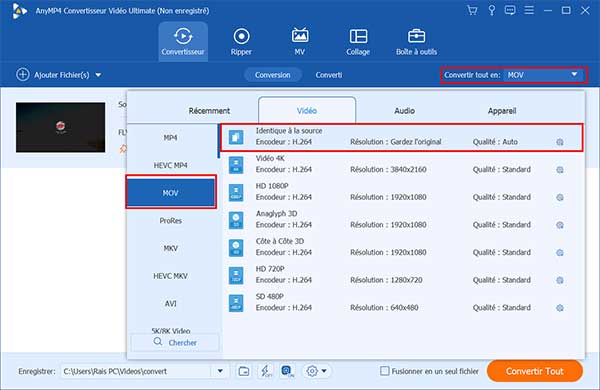The width and height of the screenshot is (600, 390).
Task: Expand Ajouter Fichier(s) dropdown arrow
Action: tap(98, 75)
